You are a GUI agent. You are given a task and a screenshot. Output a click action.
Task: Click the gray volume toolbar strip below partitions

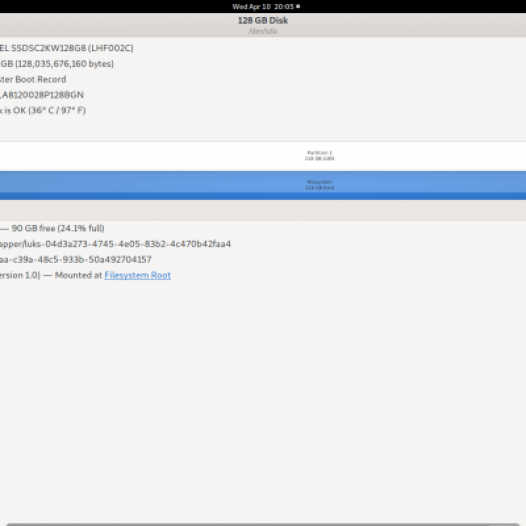pyautogui.click(x=263, y=210)
